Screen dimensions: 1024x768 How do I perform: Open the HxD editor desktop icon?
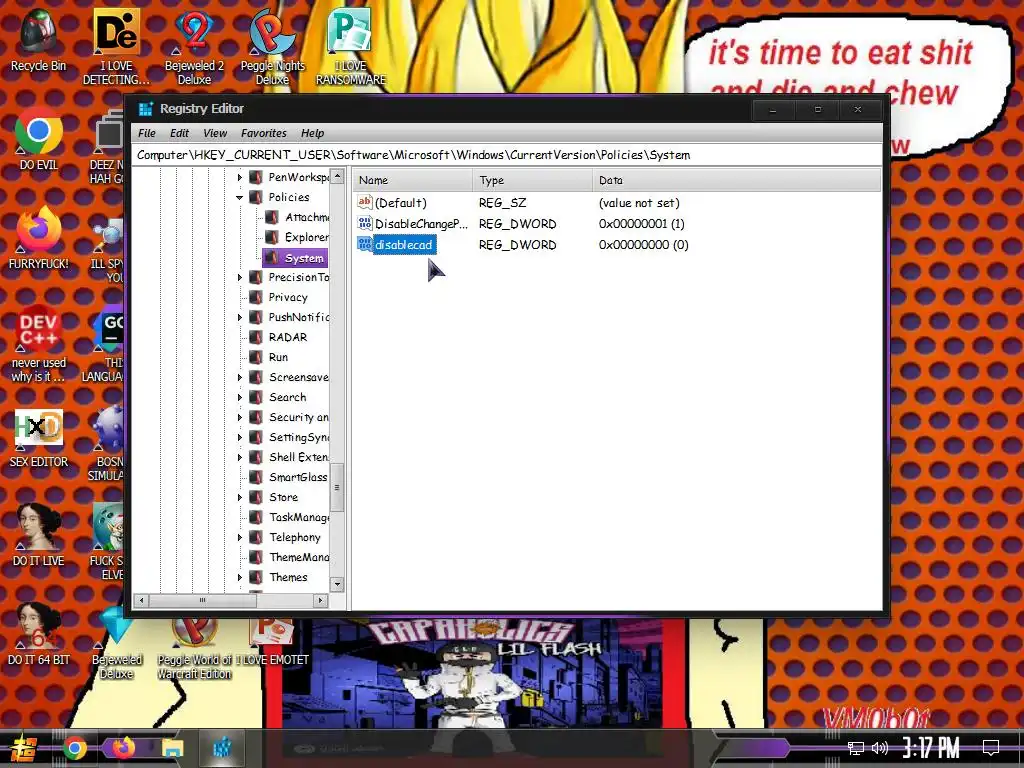click(x=39, y=438)
